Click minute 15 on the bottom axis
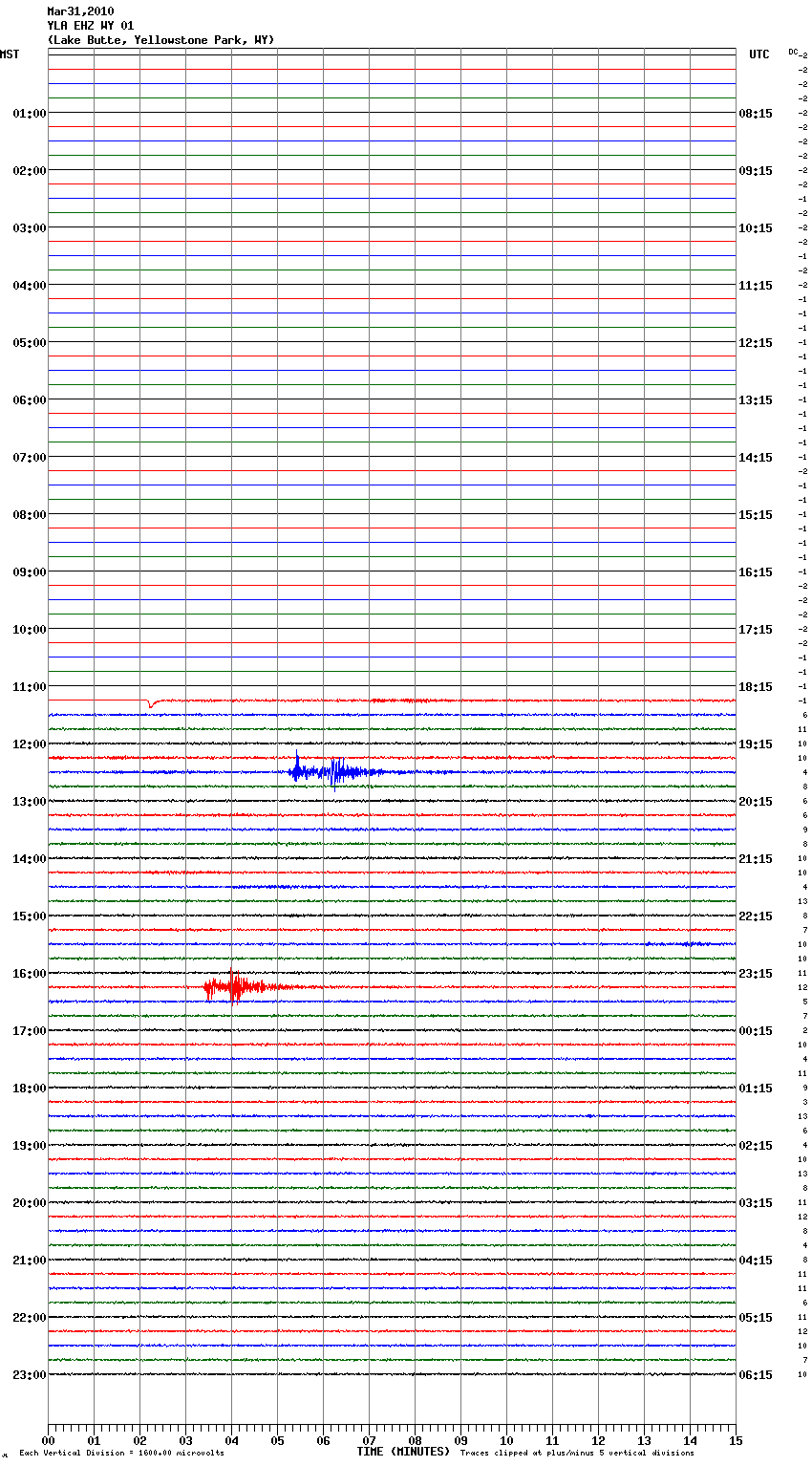The image size is (812, 1466). tap(736, 1440)
